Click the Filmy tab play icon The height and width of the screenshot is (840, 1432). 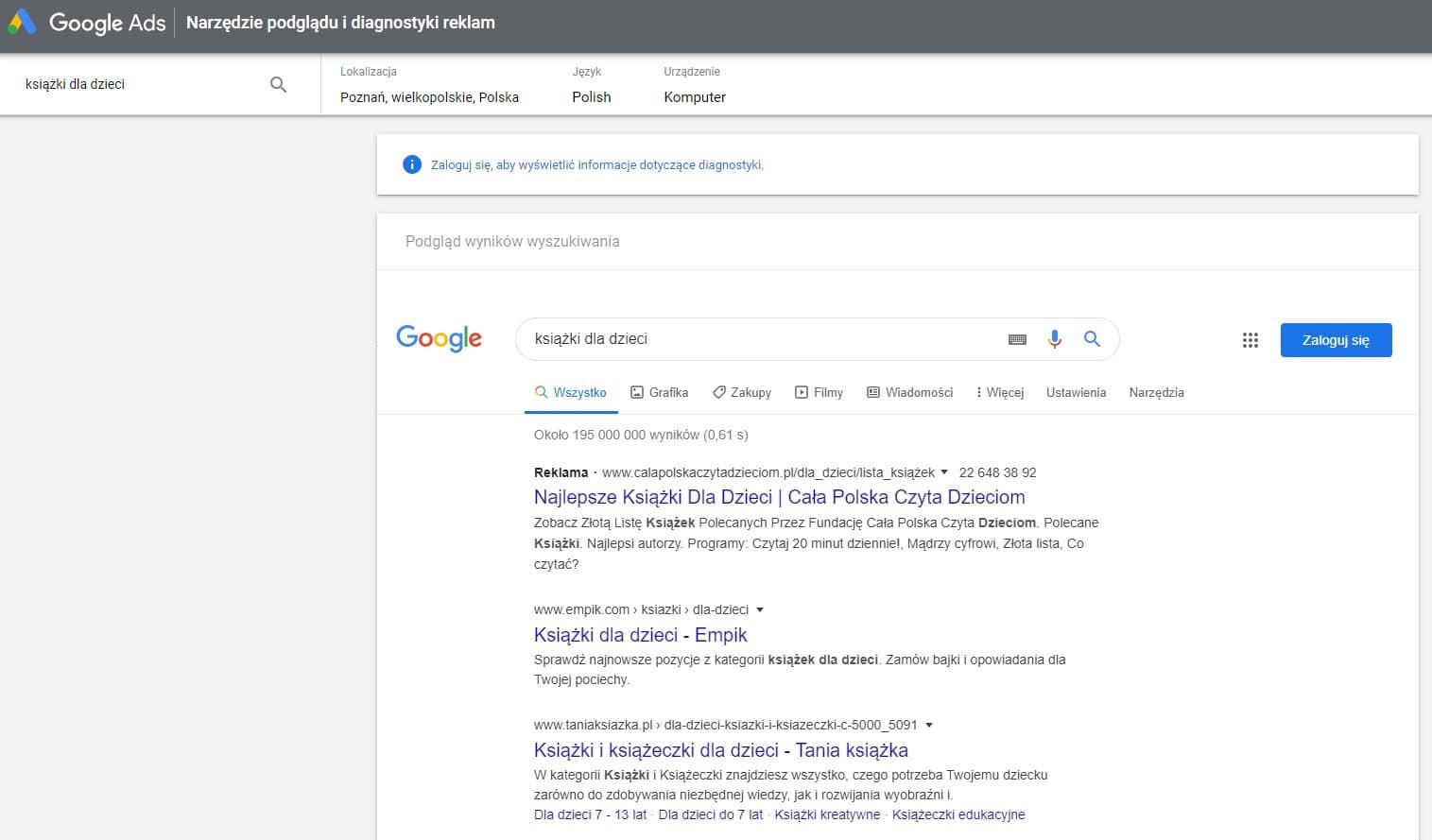pos(802,392)
